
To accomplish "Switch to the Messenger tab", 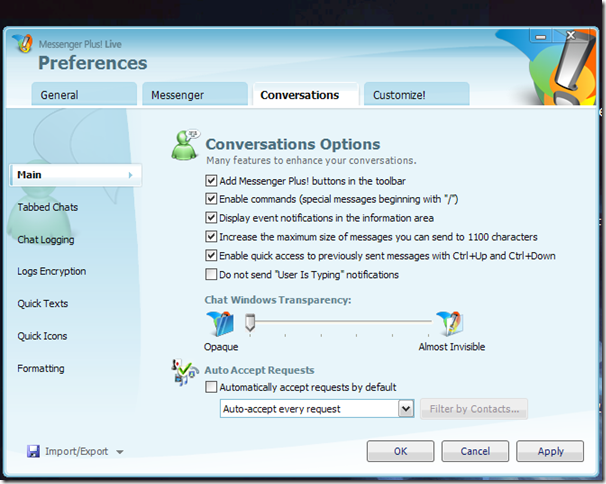I will (195, 94).
